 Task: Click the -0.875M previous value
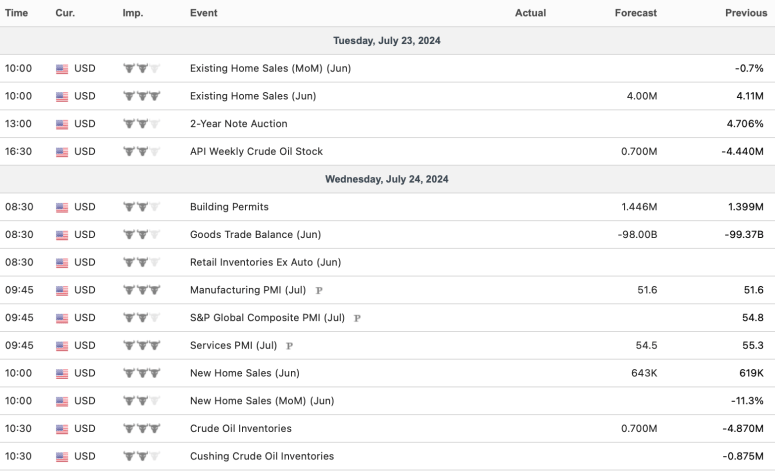pos(743,456)
